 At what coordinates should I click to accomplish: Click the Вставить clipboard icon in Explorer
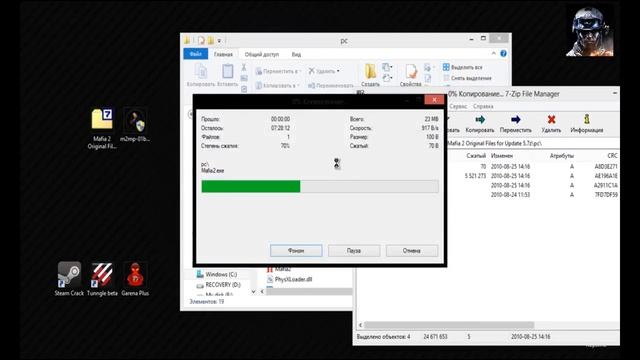pos(227,76)
